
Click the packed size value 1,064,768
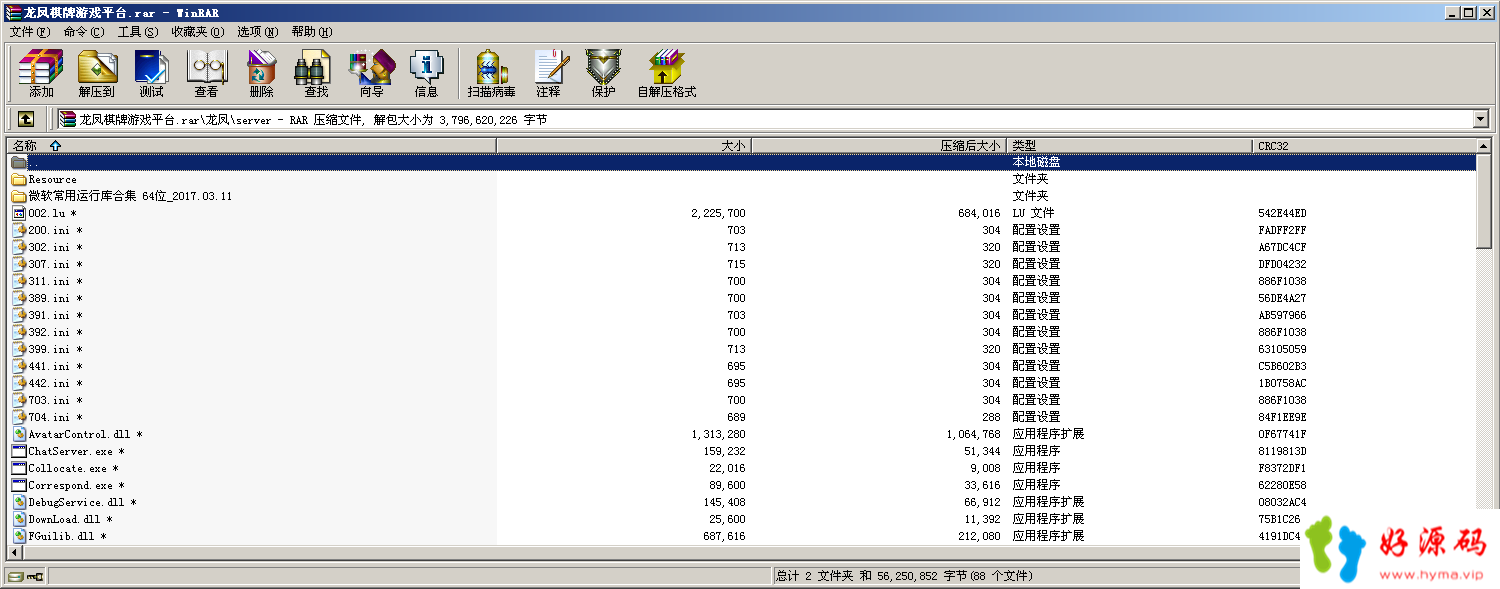coord(973,434)
